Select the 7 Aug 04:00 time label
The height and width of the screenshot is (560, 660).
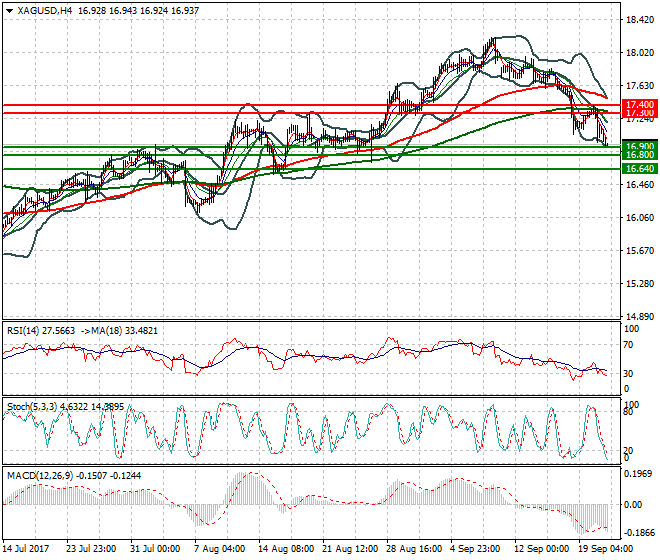[x=219, y=549]
